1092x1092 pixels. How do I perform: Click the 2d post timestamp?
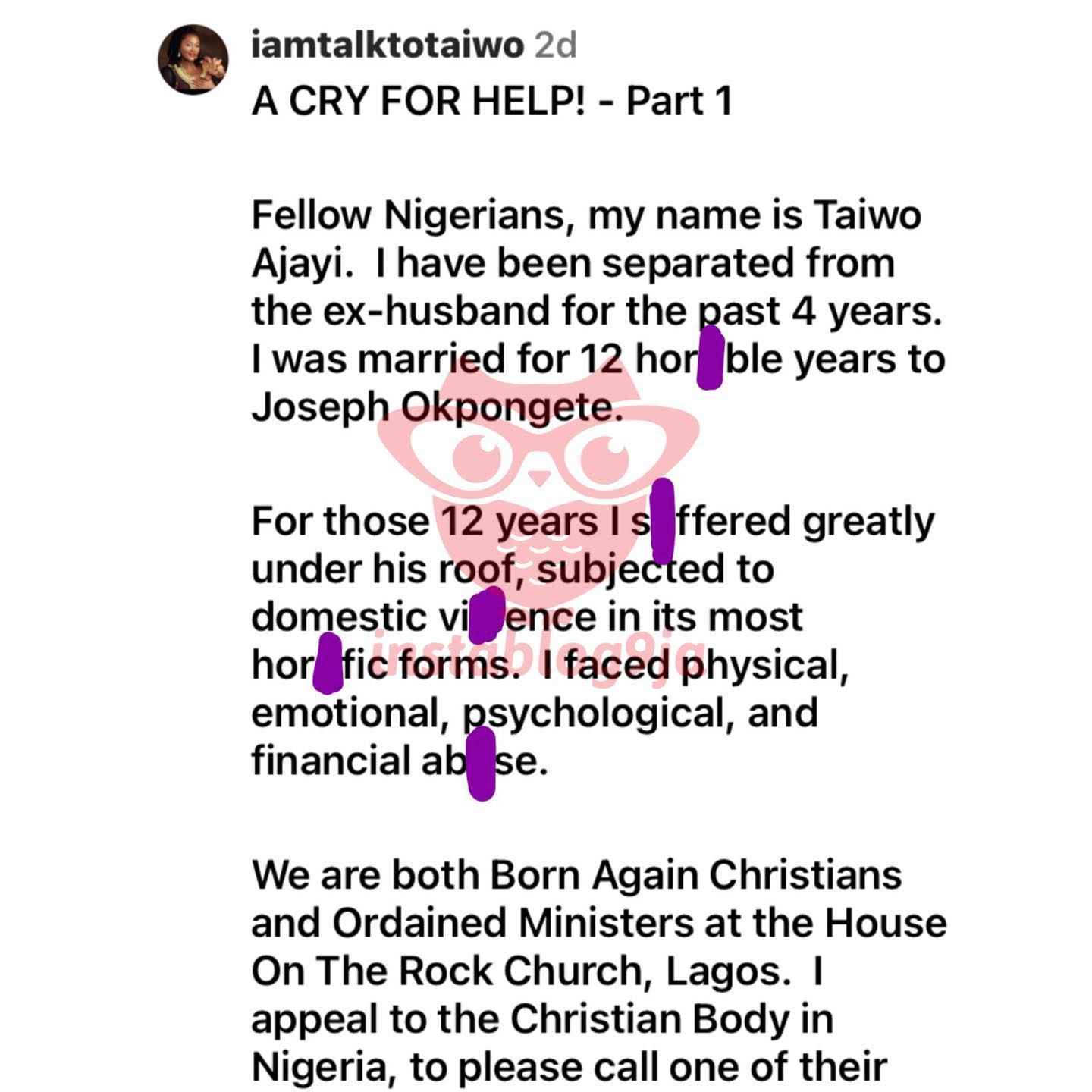pyautogui.click(x=556, y=46)
